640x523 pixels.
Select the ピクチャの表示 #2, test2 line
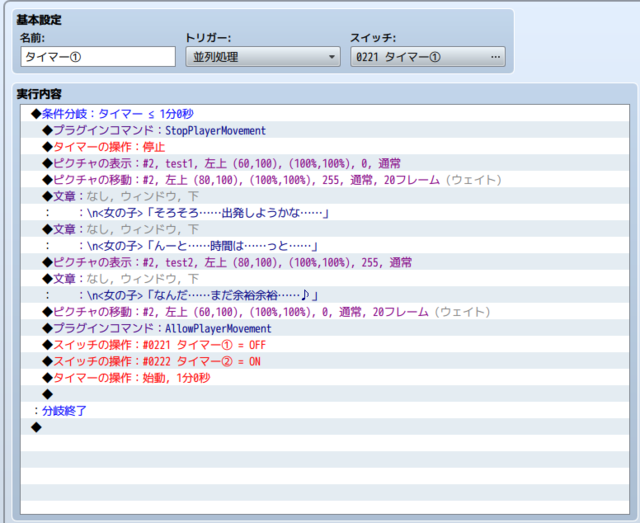[x=325, y=262]
